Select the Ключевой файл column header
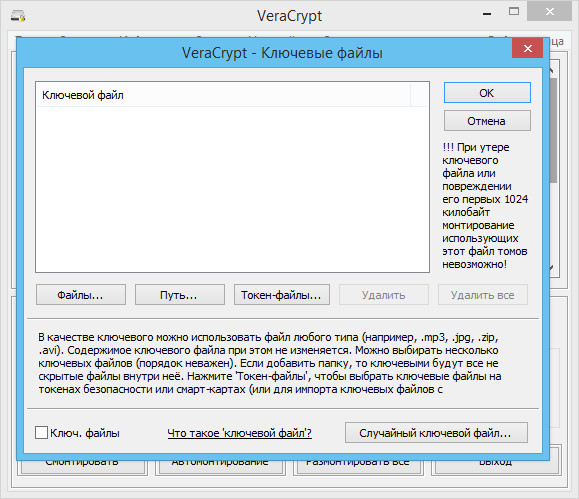Screen dimensions: 579x499 point(223,95)
